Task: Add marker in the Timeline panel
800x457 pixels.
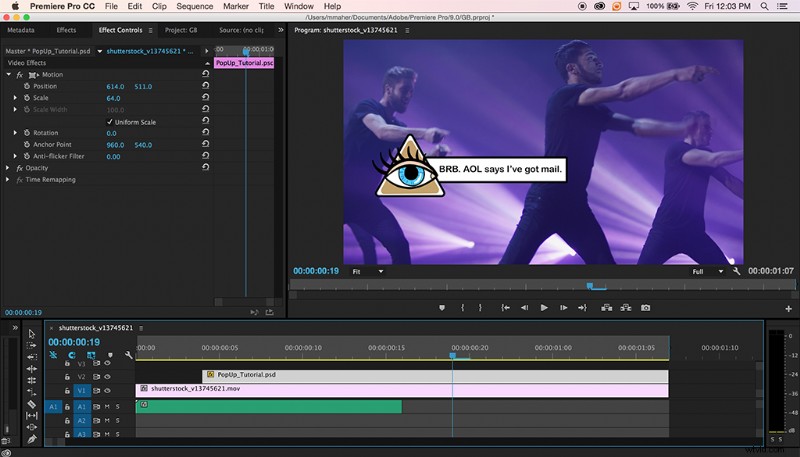Action: [110, 354]
